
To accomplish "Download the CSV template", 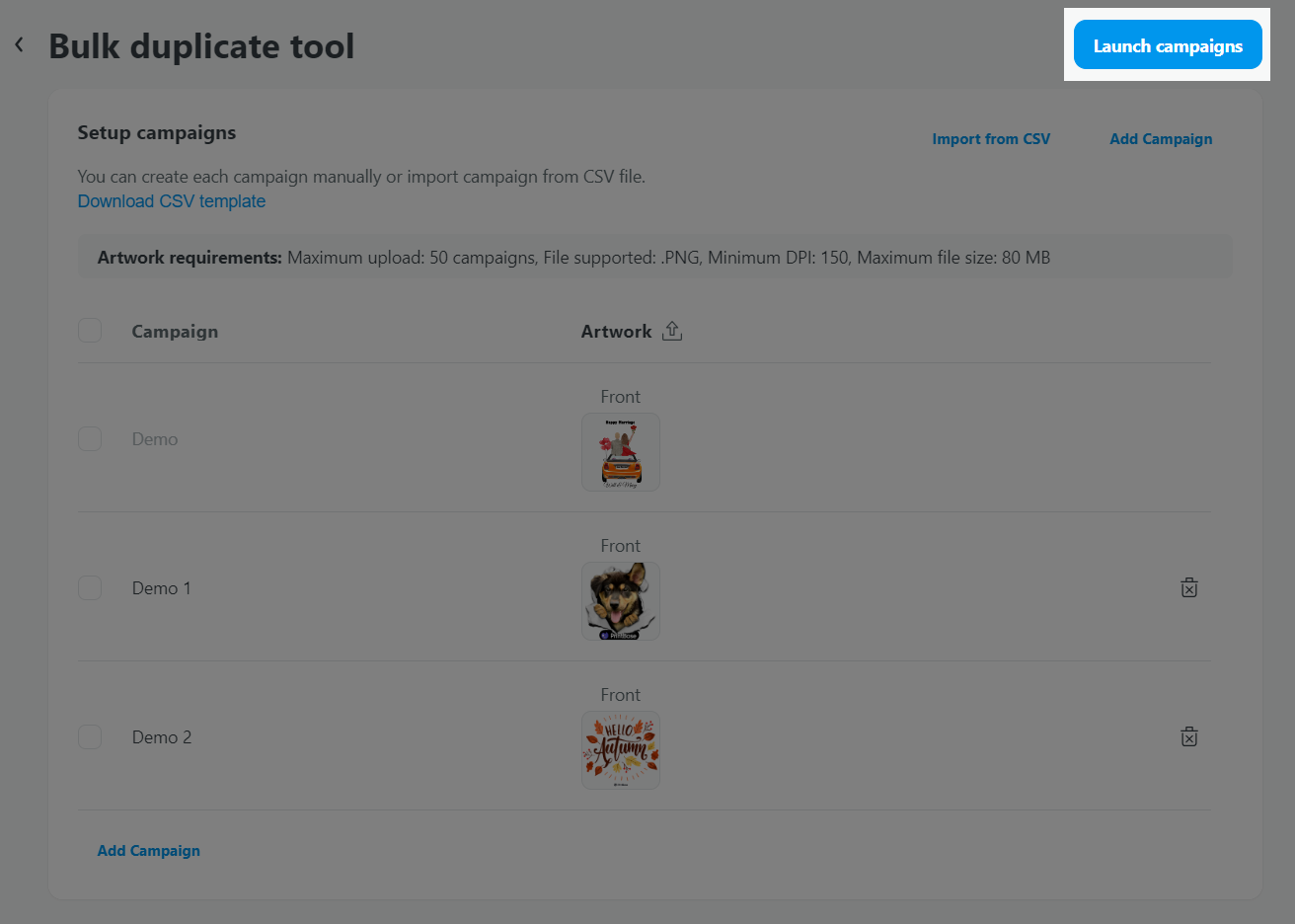I will coord(172,201).
